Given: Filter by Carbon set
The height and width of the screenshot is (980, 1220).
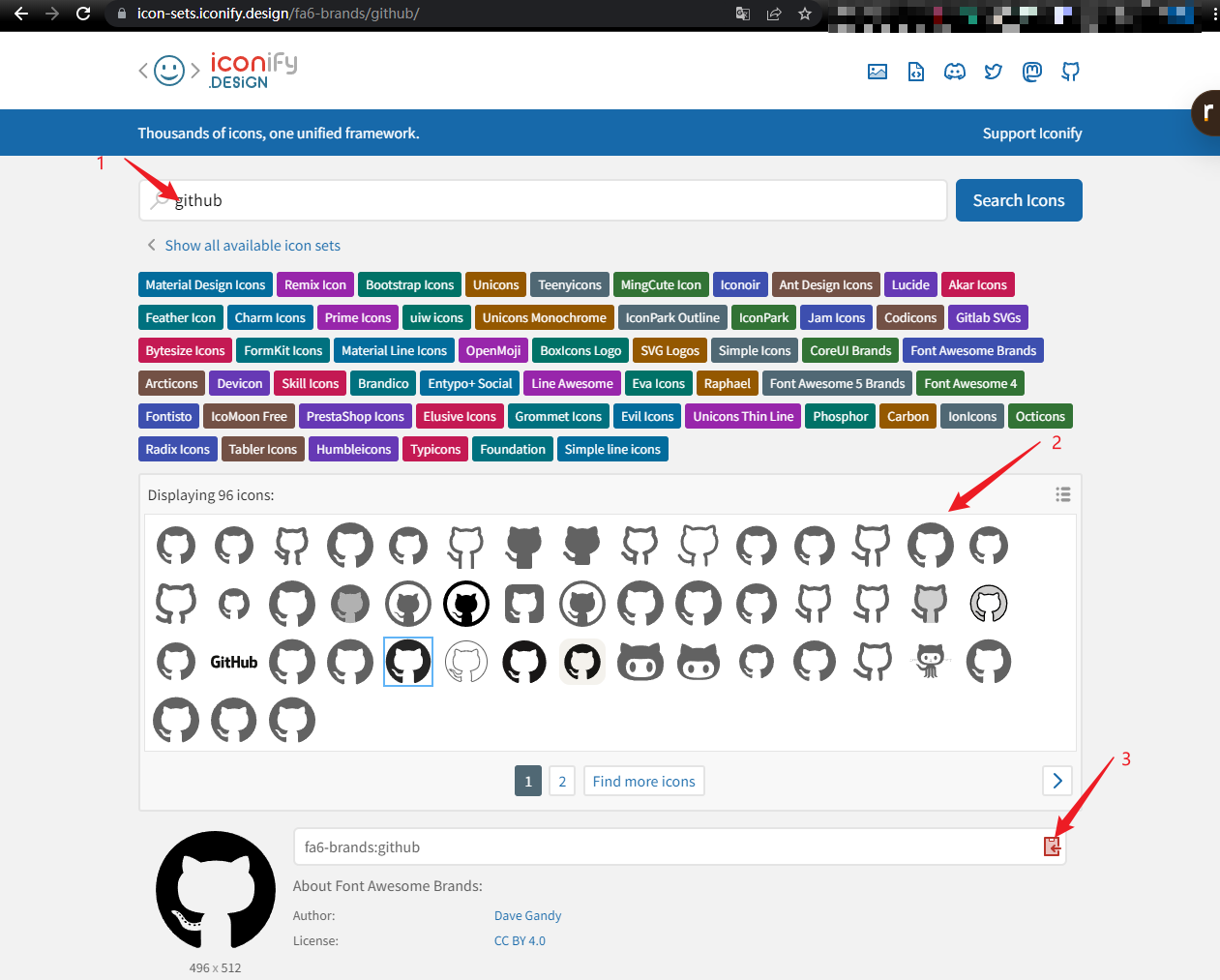Looking at the screenshot, I should [x=908, y=416].
